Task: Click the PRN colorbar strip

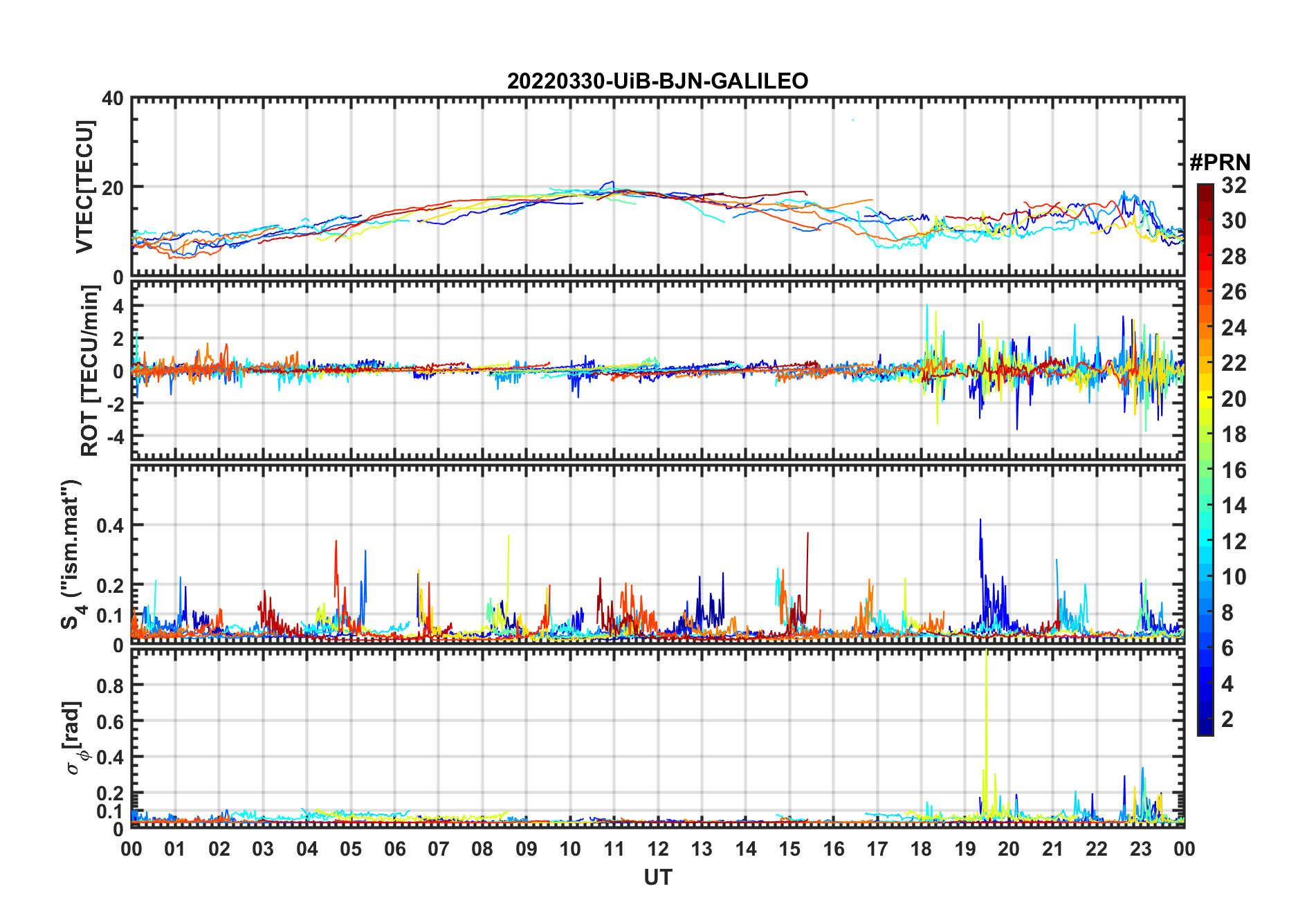Action: point(1205,459)
